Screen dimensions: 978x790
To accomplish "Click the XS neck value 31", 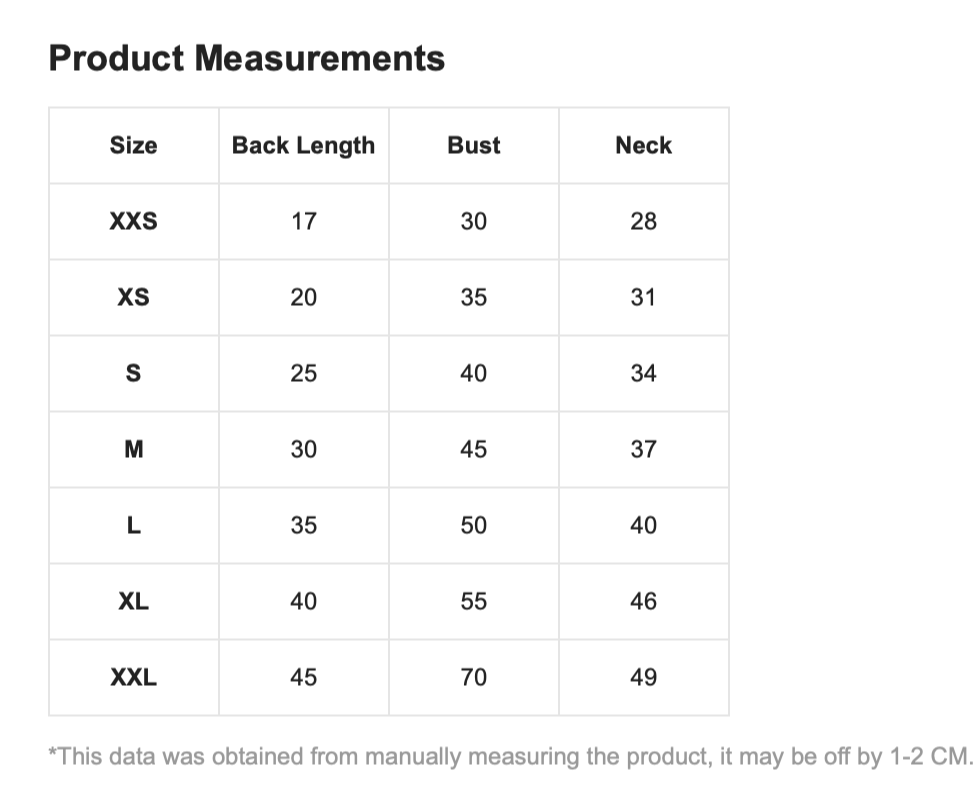I will pyautogui.click(x=643, y=297).
